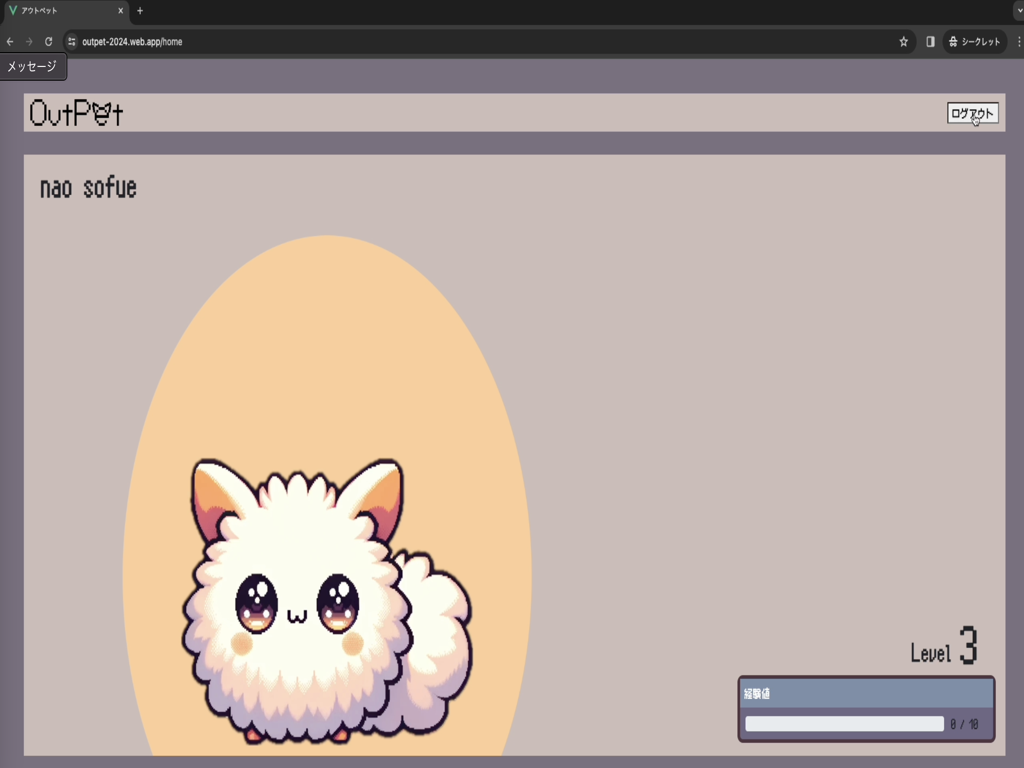1024x768 pixels.
Task: Click the シークレット incognito indicator
Action: (974, 42)
